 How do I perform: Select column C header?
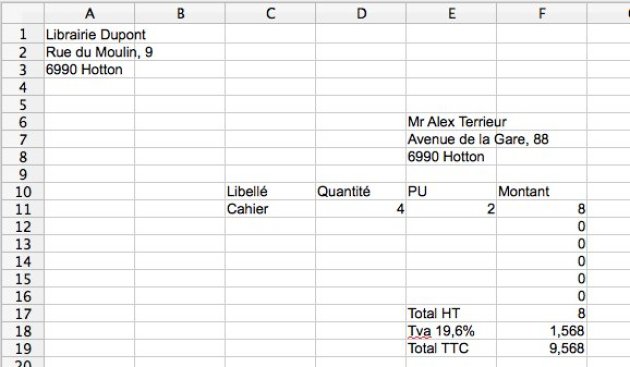(270, 14)
